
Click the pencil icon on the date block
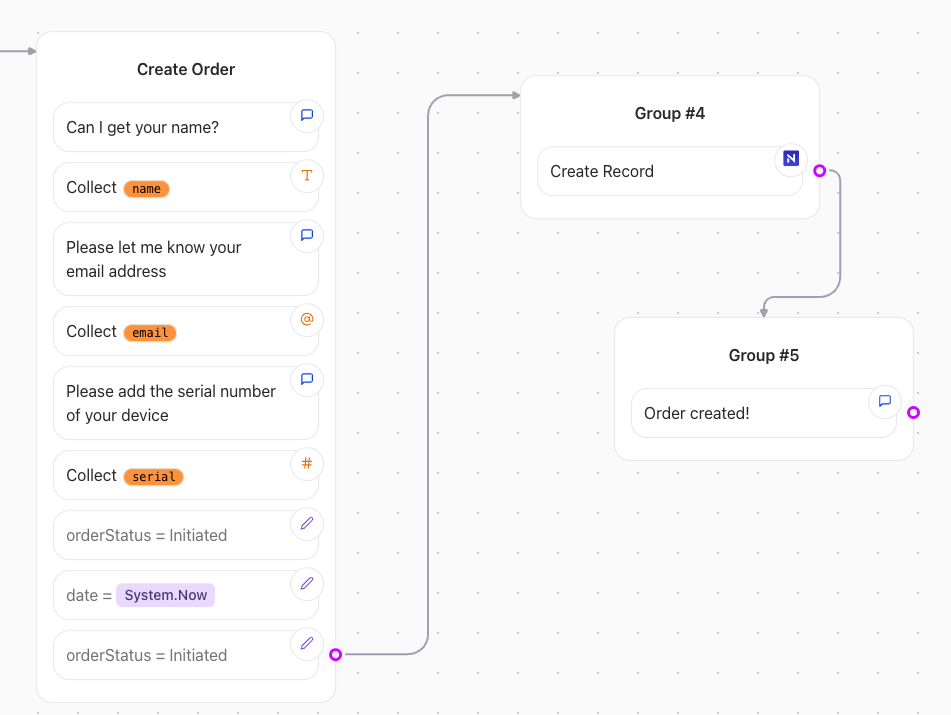307,583
